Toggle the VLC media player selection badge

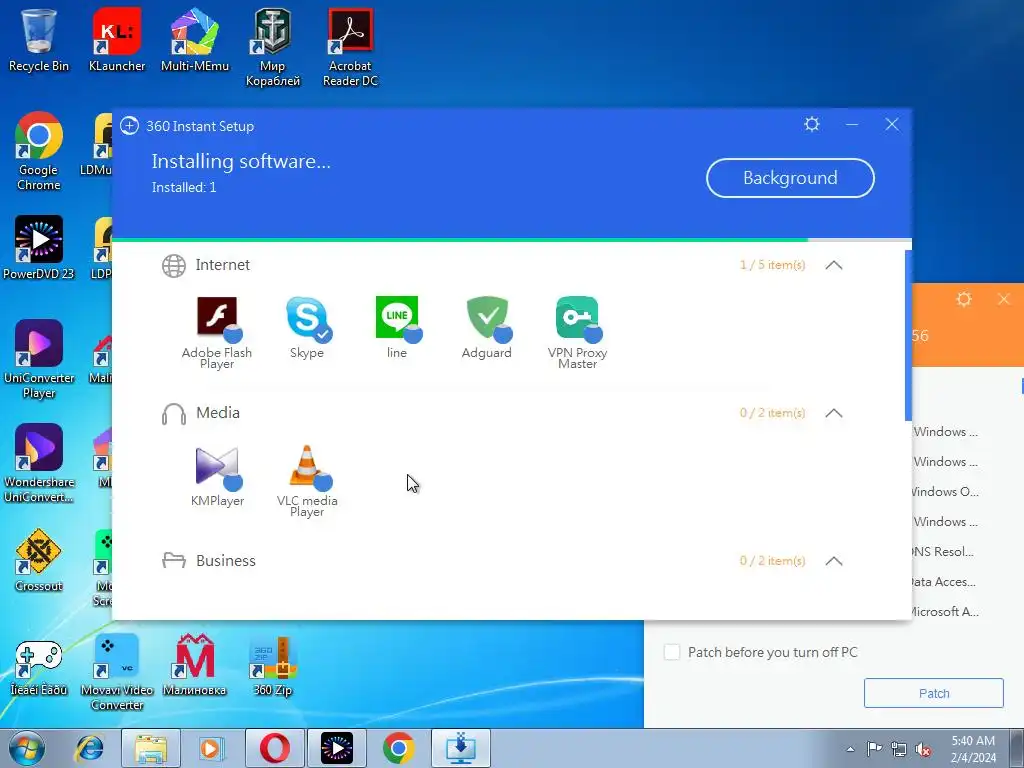coord(323,483)
